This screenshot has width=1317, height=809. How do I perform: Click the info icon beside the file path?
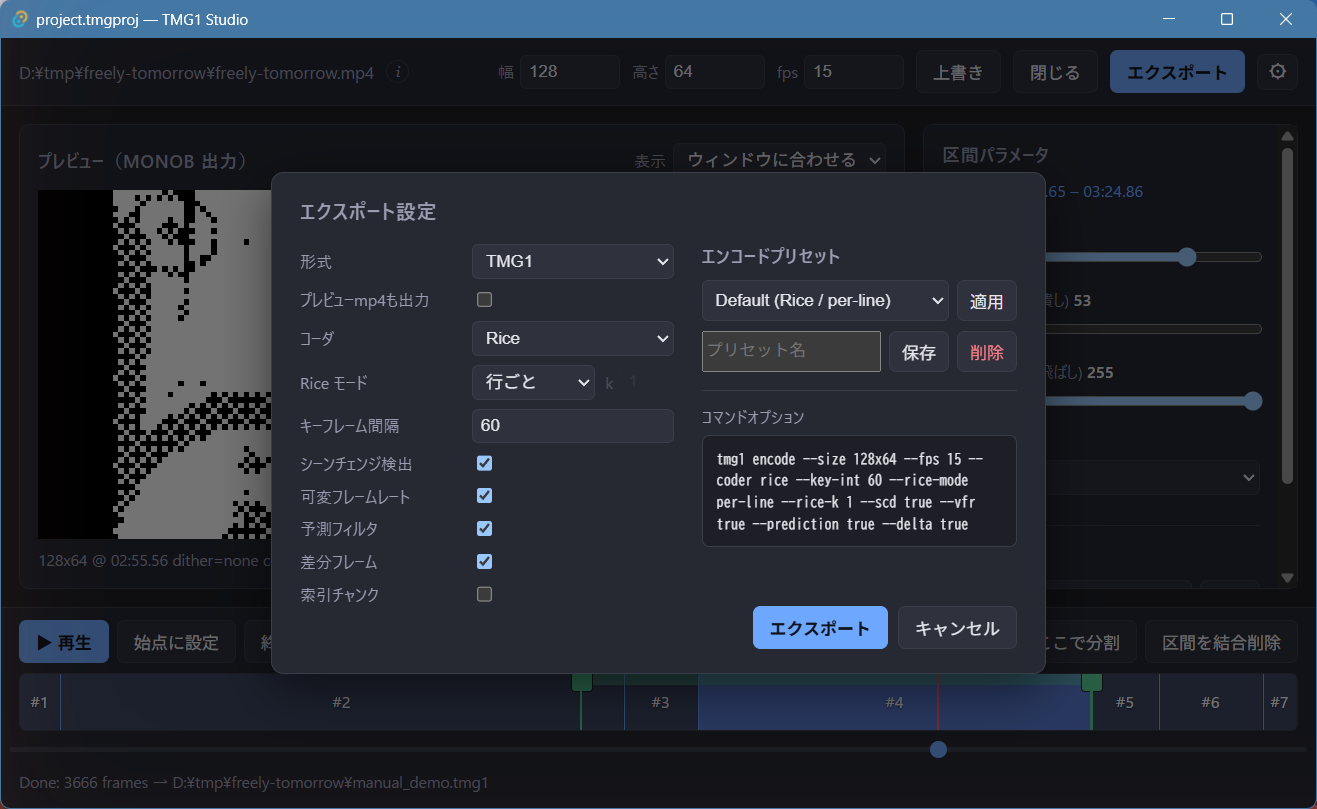(398, 72)
